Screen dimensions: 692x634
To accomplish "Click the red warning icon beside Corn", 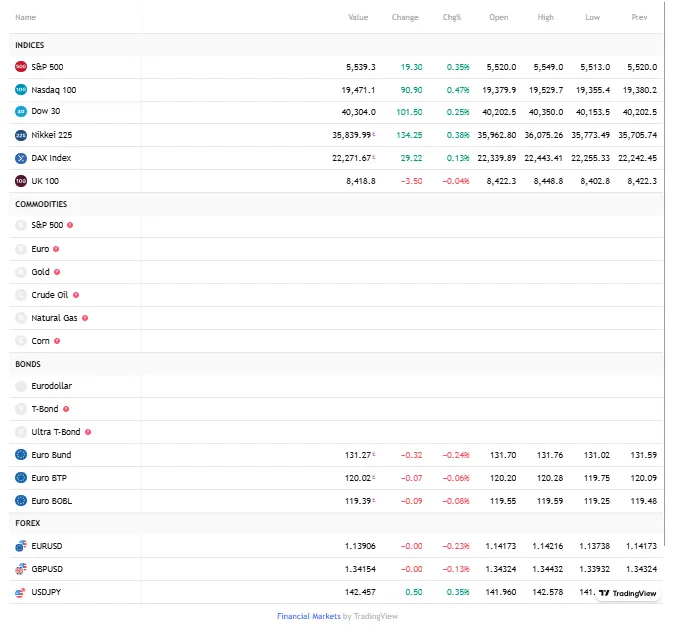I will click(57, 341).
